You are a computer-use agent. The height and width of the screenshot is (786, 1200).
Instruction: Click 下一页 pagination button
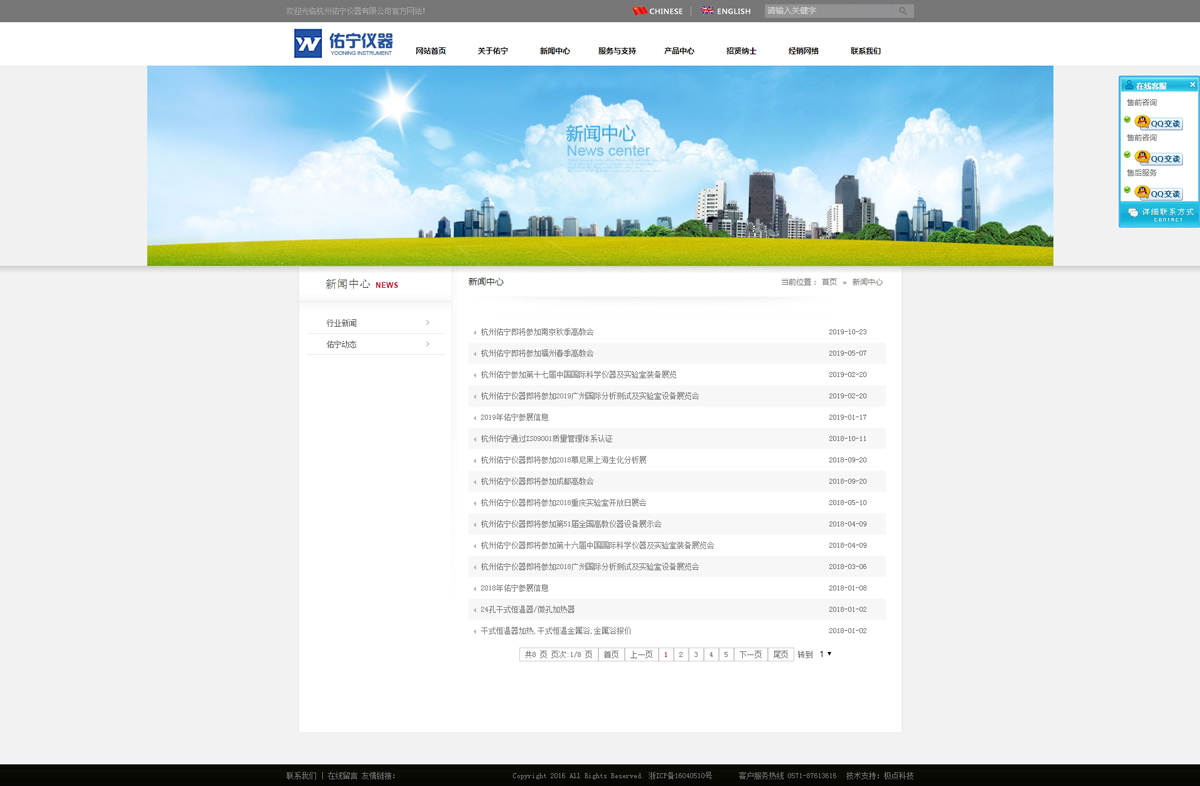pos(750,654)
